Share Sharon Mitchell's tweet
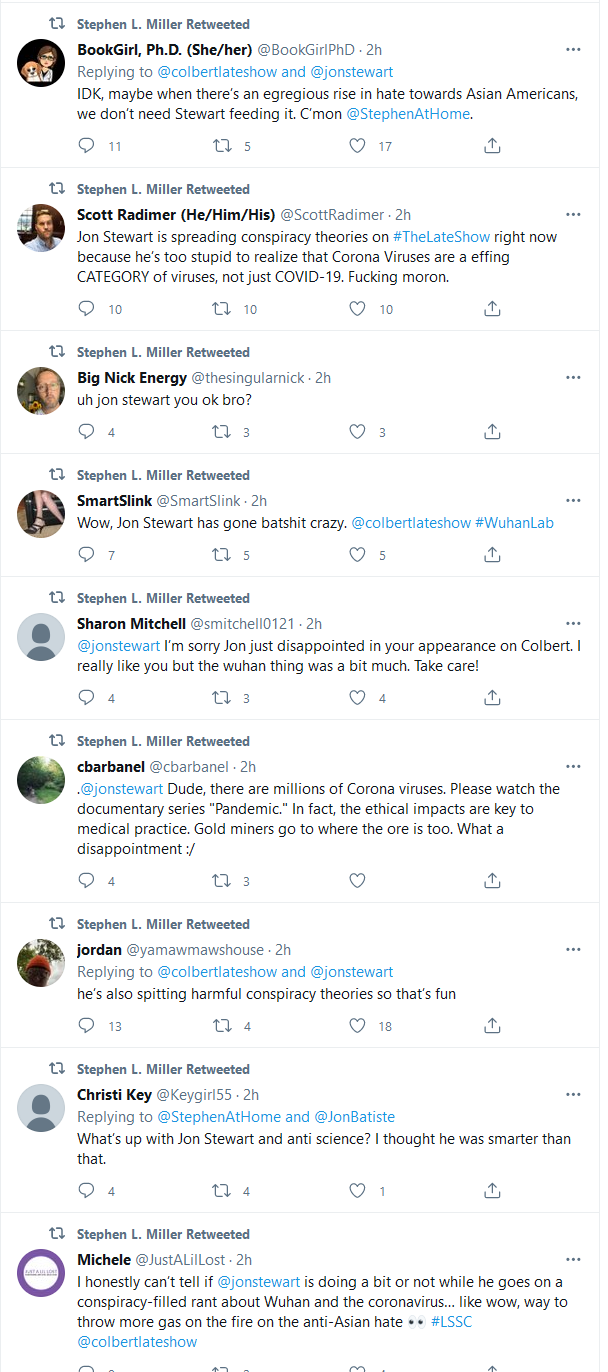 (x=492, y=698)
